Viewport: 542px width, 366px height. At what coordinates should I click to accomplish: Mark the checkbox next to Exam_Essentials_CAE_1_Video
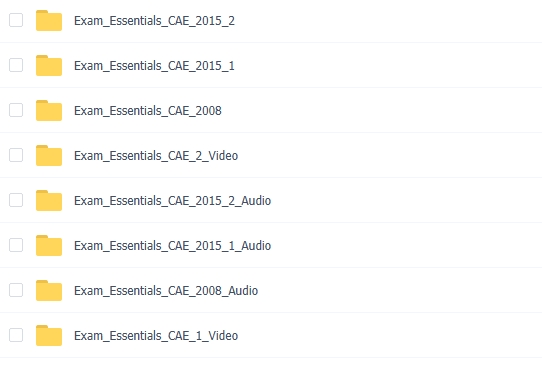click(x=16, y=335)
